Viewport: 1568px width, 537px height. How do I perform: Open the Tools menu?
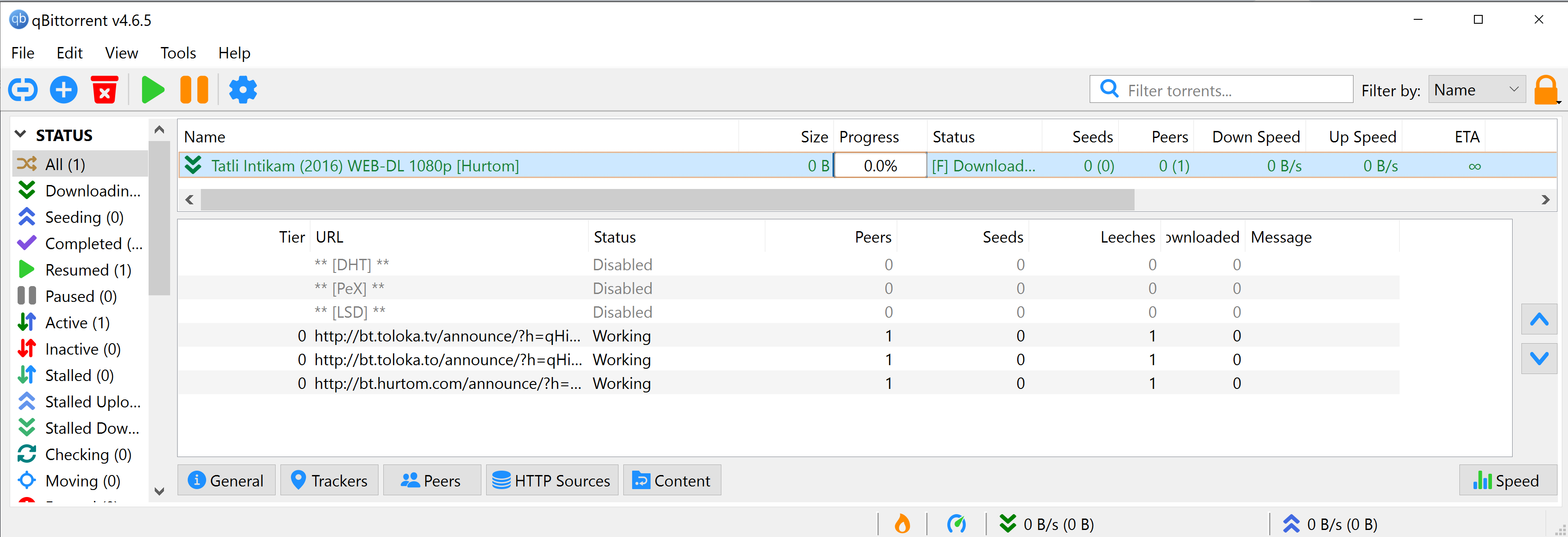point(178,53)
